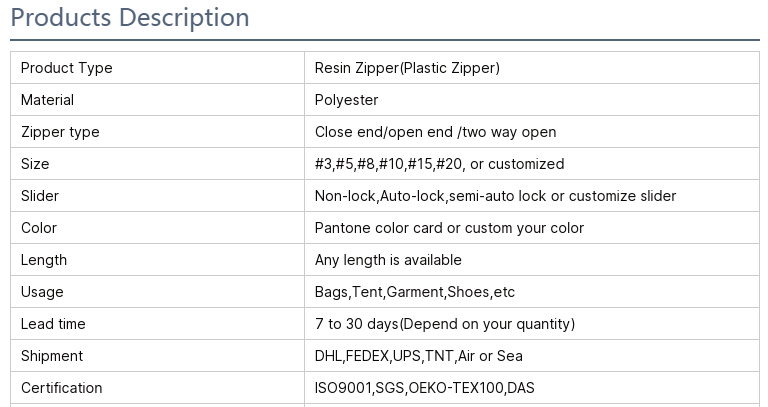Click the Polyester value cell
Image resolution: width=768 pixels, height=407 pixels.
532,100
